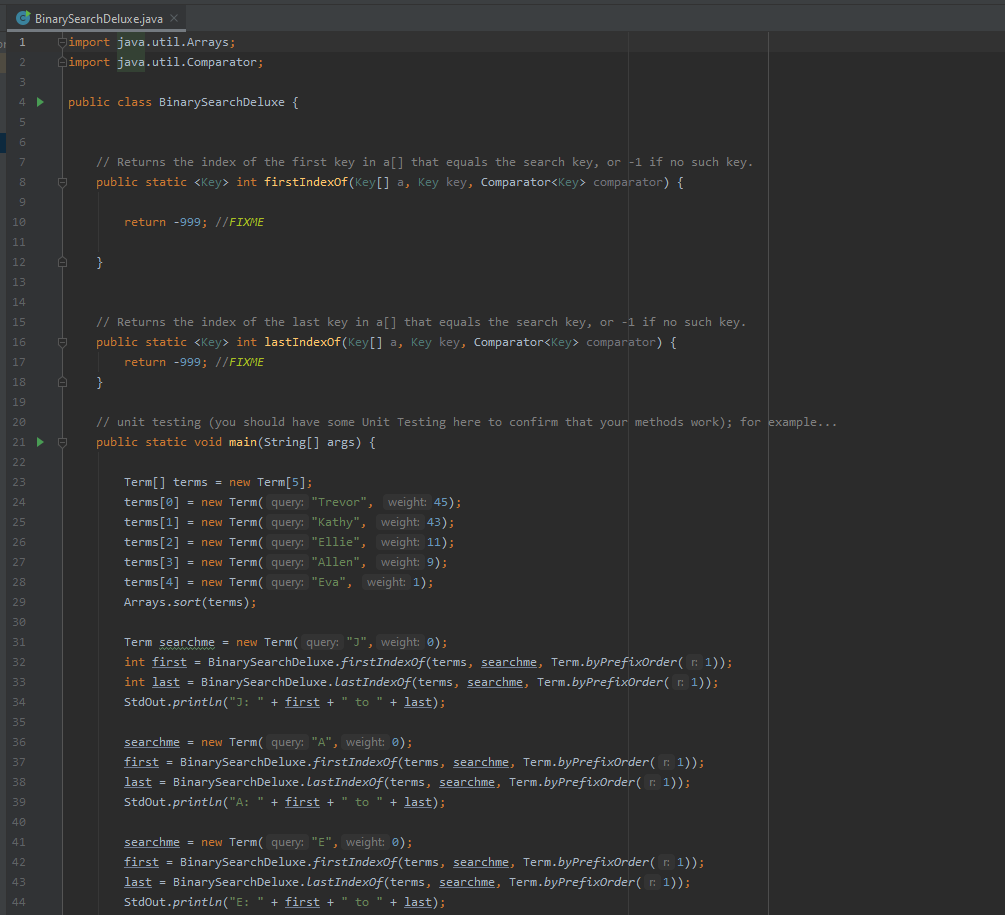Collapse the lastIndexOf method at line 16
This screenshot has width=1005, height=915.
63,342
